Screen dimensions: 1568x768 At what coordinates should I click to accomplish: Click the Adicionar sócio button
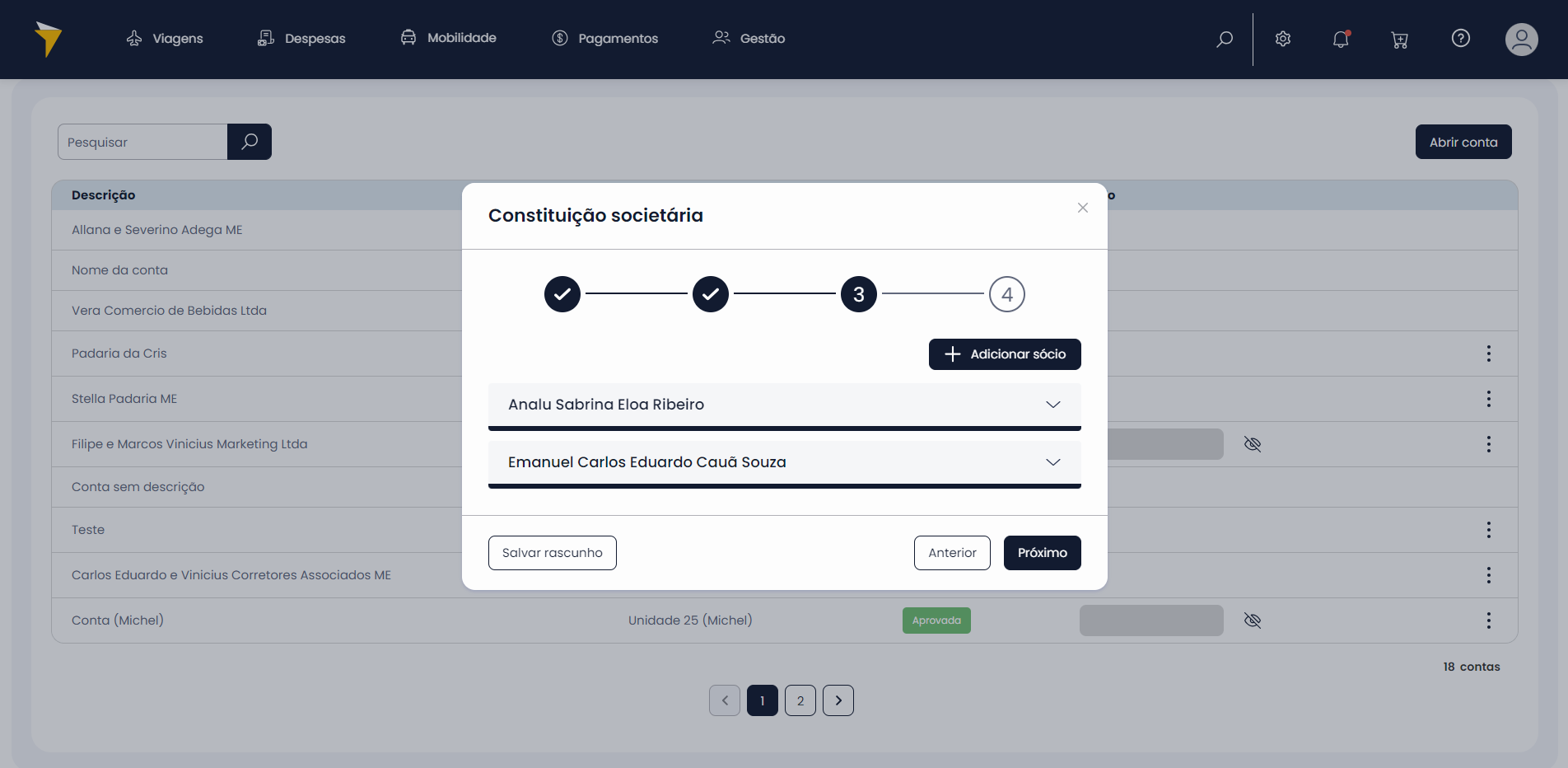(1004, 354)
